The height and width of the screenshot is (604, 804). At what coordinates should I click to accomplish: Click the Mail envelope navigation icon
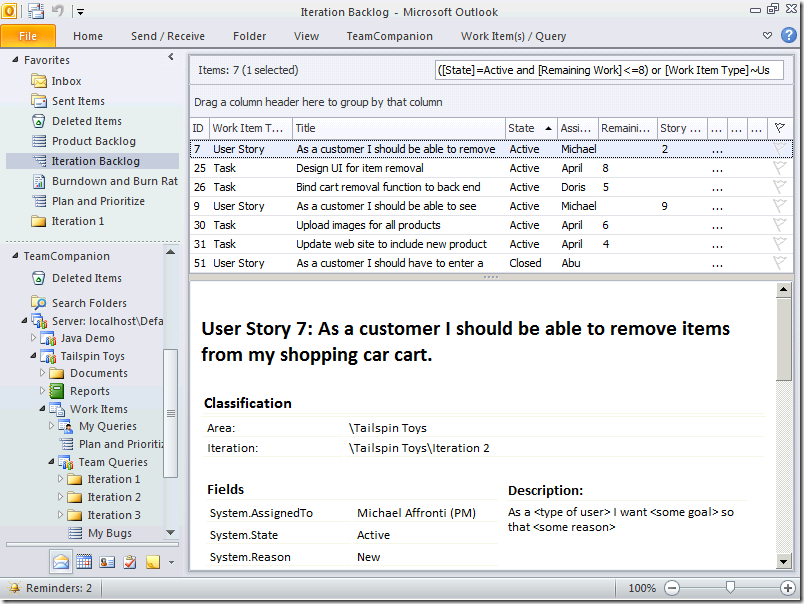pos(61,562)
